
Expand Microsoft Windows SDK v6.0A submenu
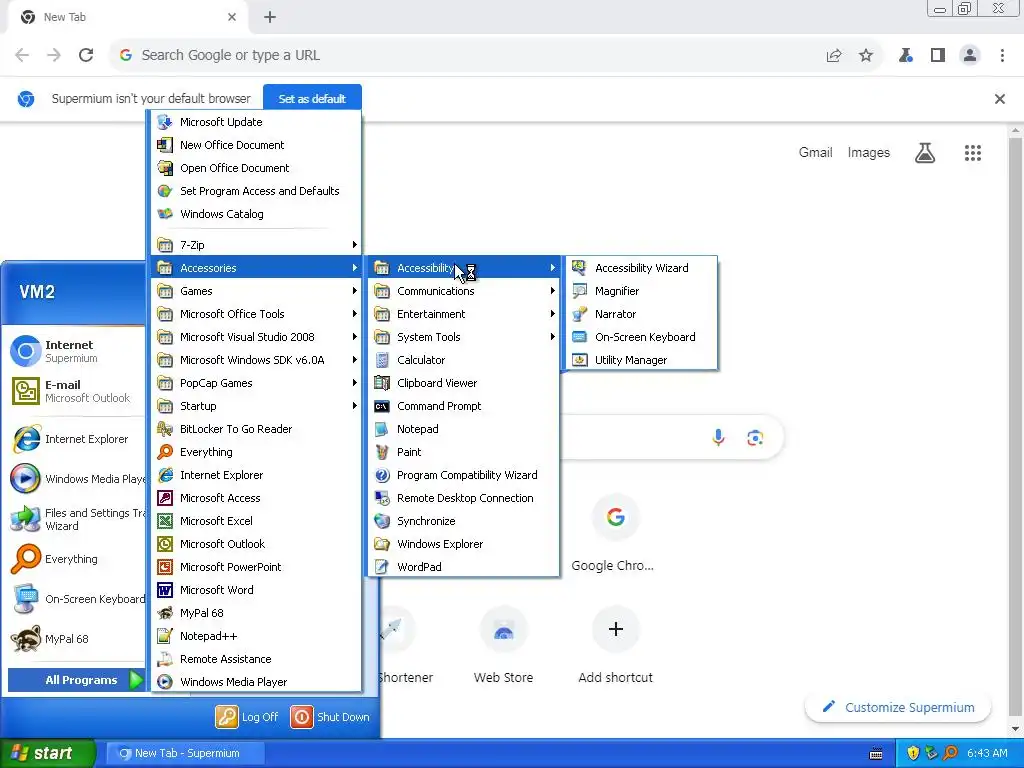coord(256,360)
